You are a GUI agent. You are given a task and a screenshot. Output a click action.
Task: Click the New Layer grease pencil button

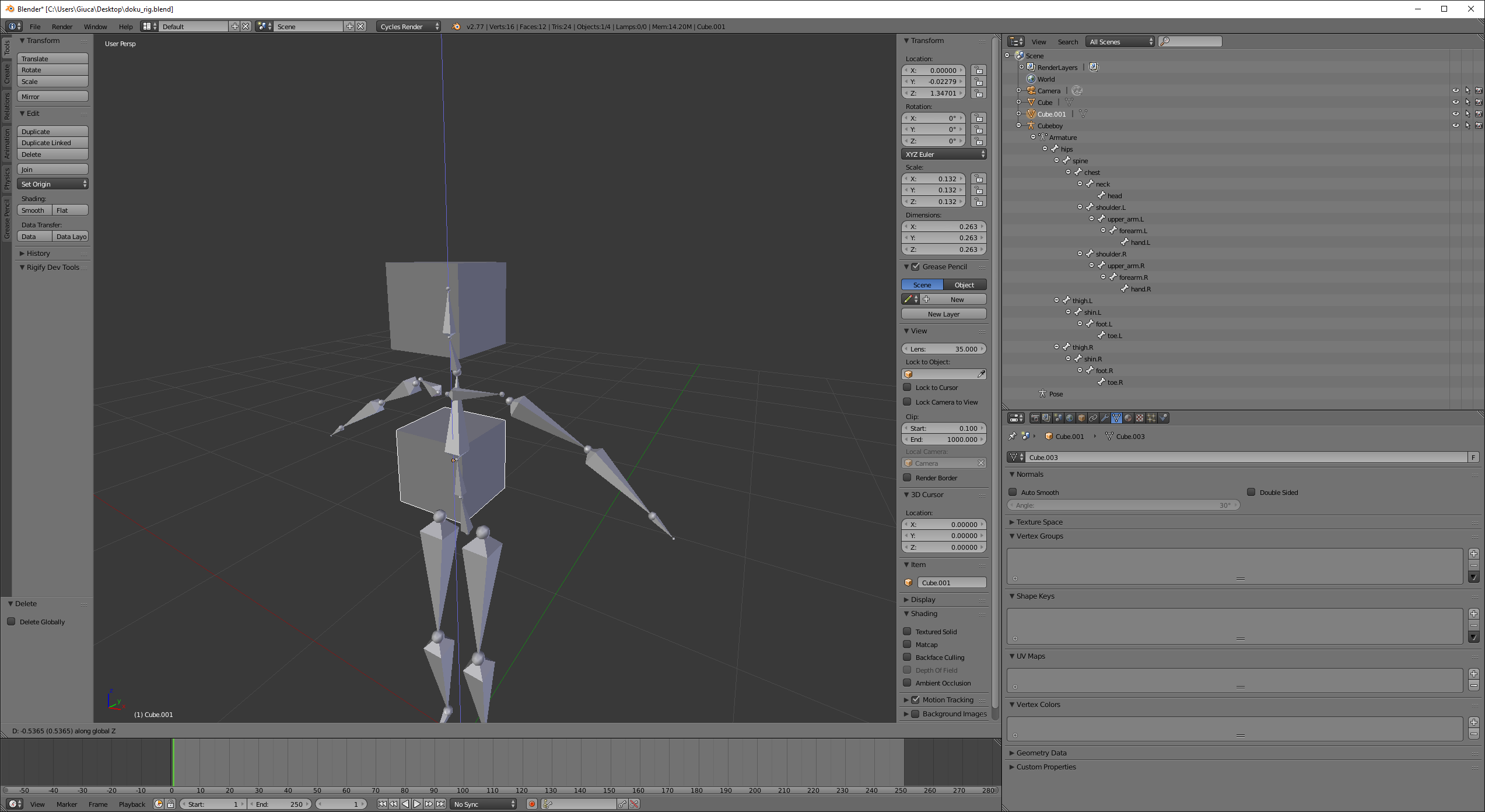pyautogui.click(x=943, y=314)
